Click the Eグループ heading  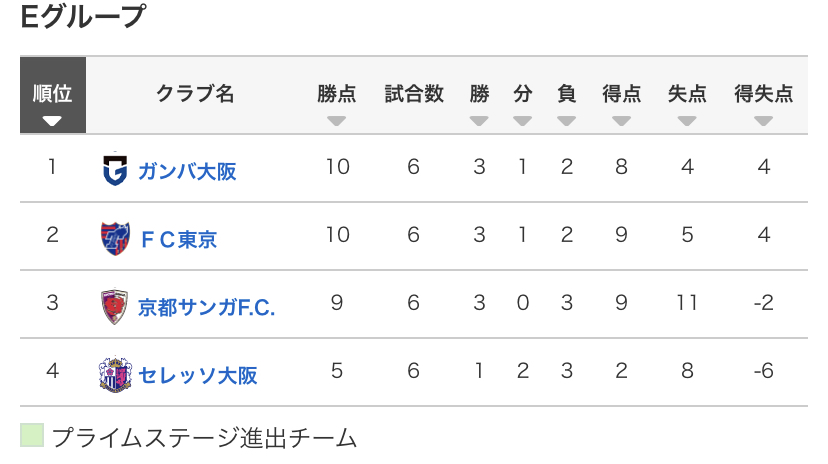(83, 17)
